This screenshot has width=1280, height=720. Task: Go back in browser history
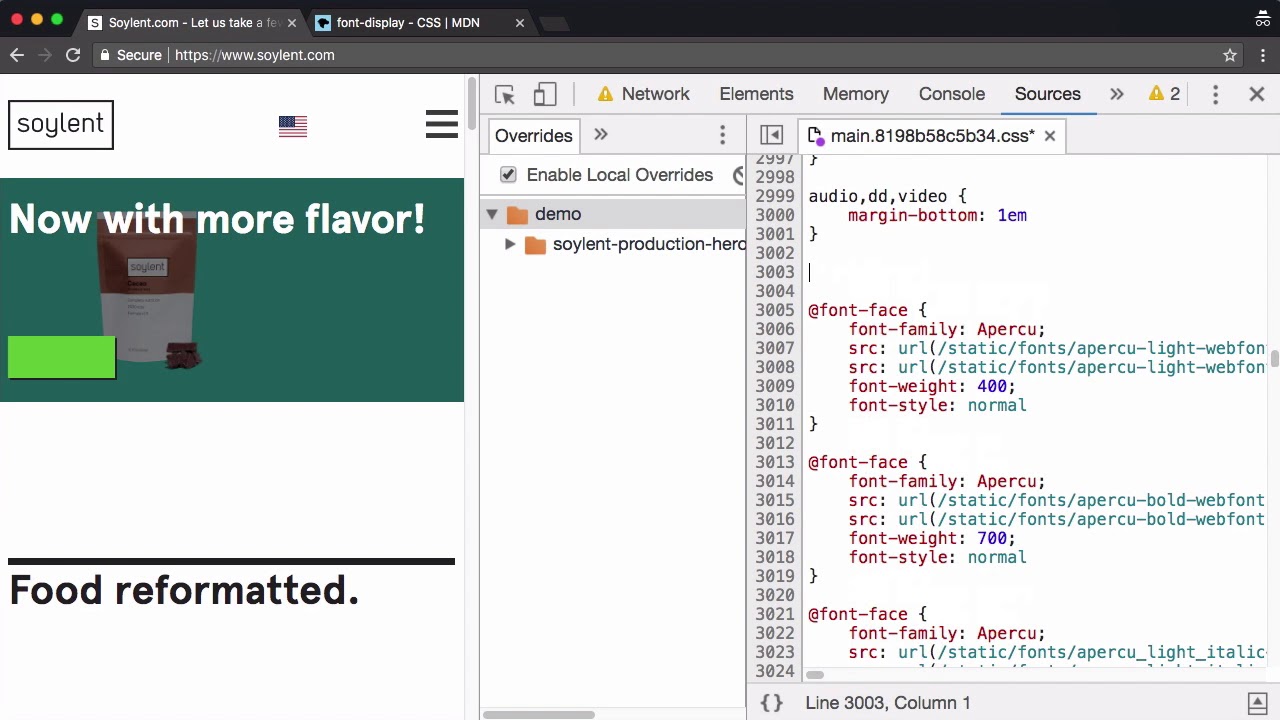[17, 55]
